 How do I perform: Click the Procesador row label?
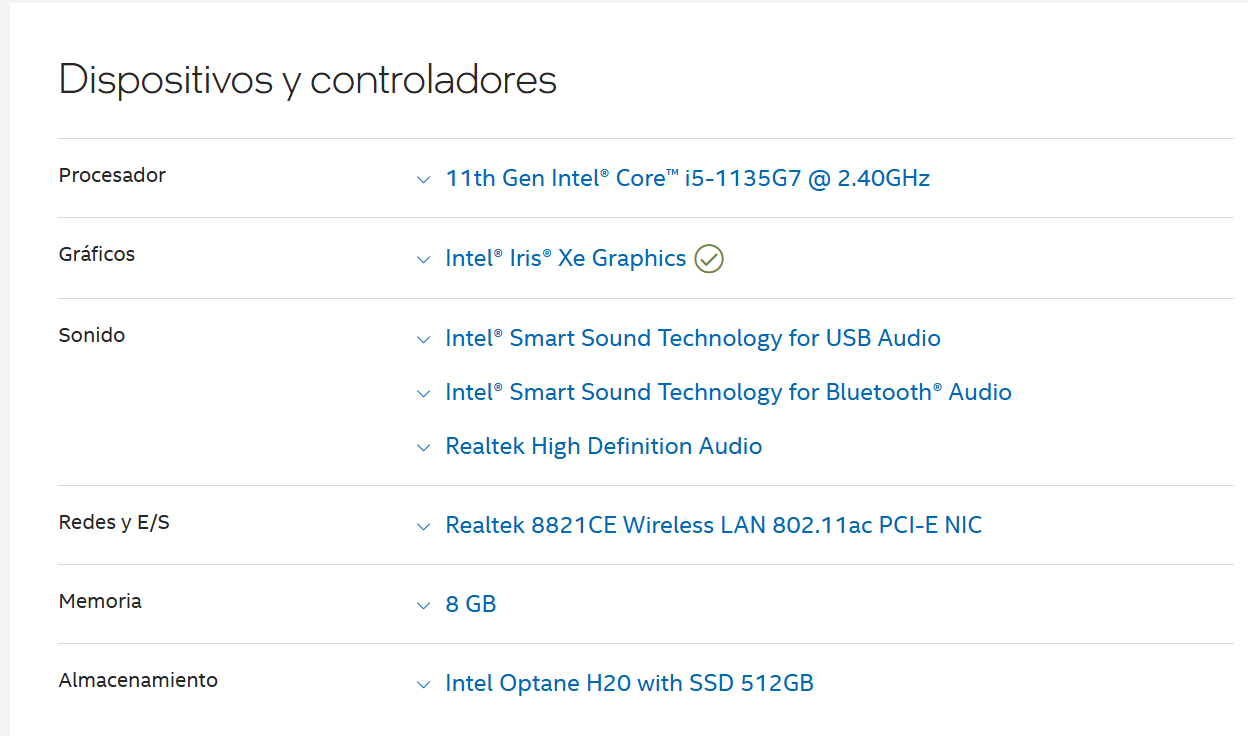click(x=112, y=175)
